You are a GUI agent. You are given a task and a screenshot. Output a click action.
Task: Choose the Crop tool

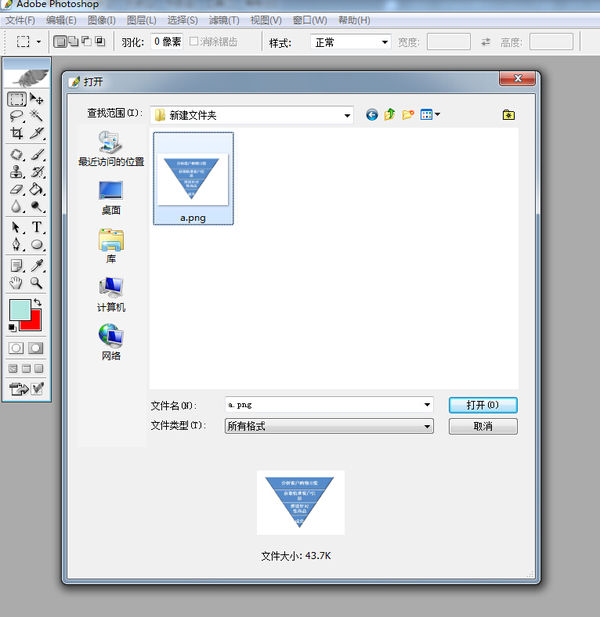pos(17,133)
